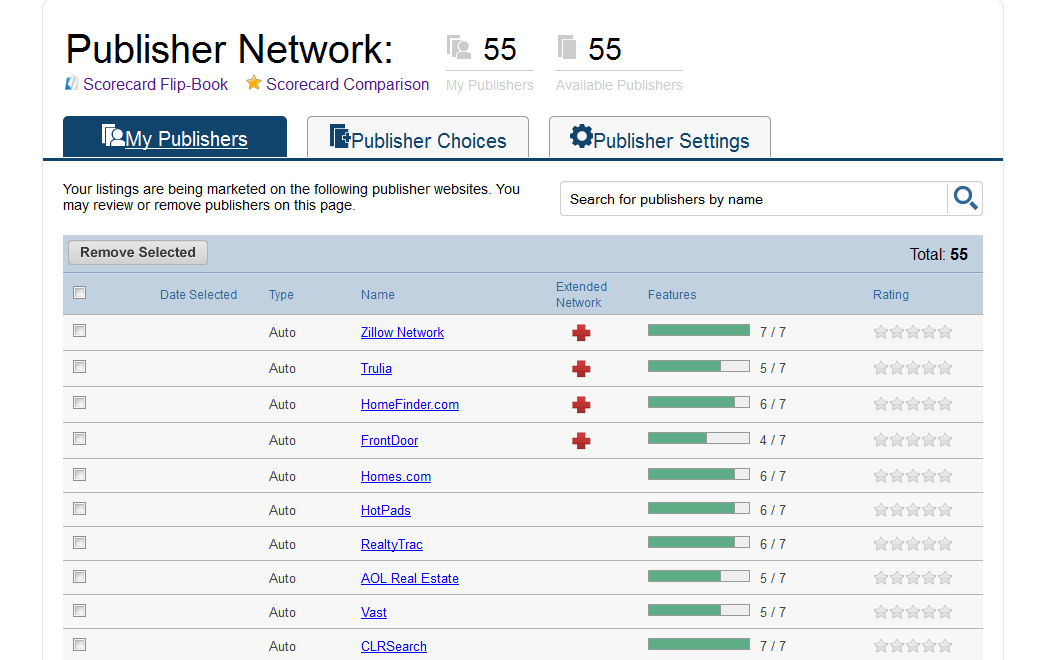Open the HomeFinder.com publisher link
Image resolution: width=1046 pixels, height=660 pixels.
410,404
